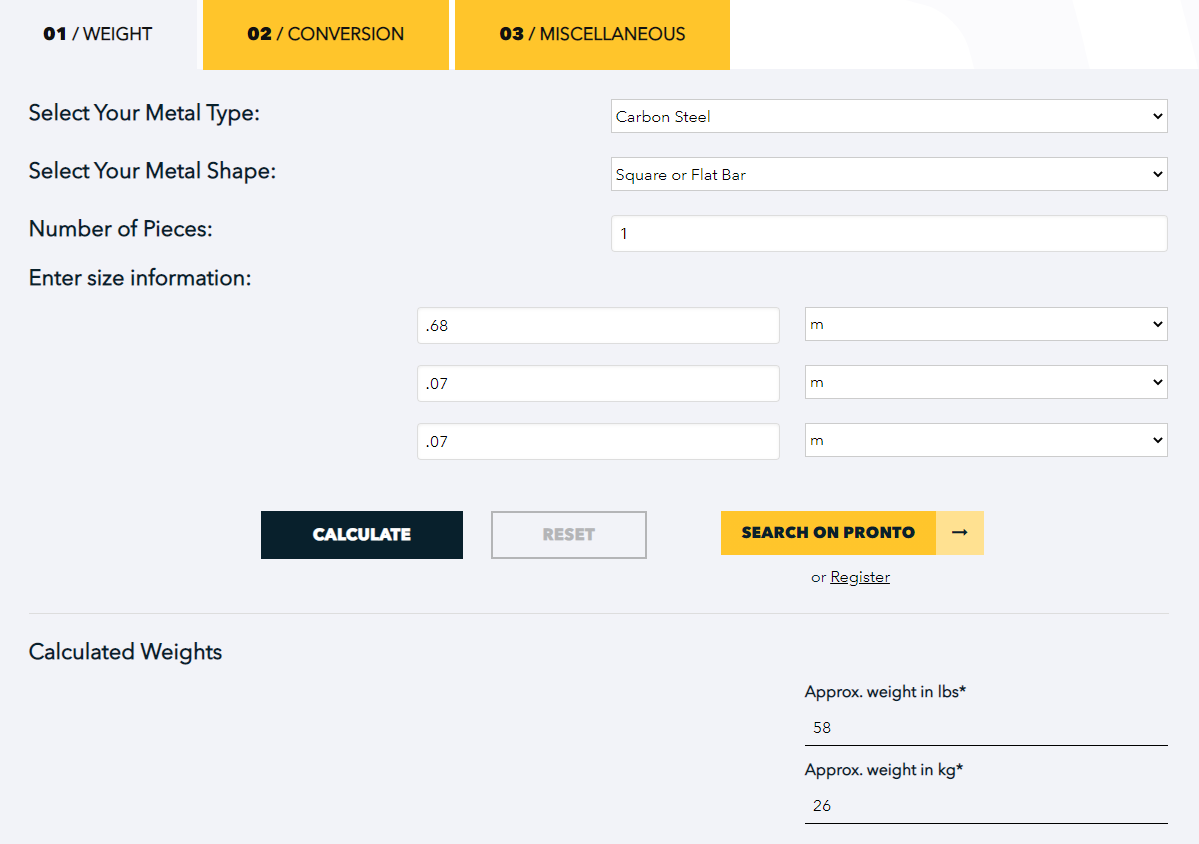Viewport: 1199px width, 844px height.
Task: Click the first size field containing .68
Action: 597,325
